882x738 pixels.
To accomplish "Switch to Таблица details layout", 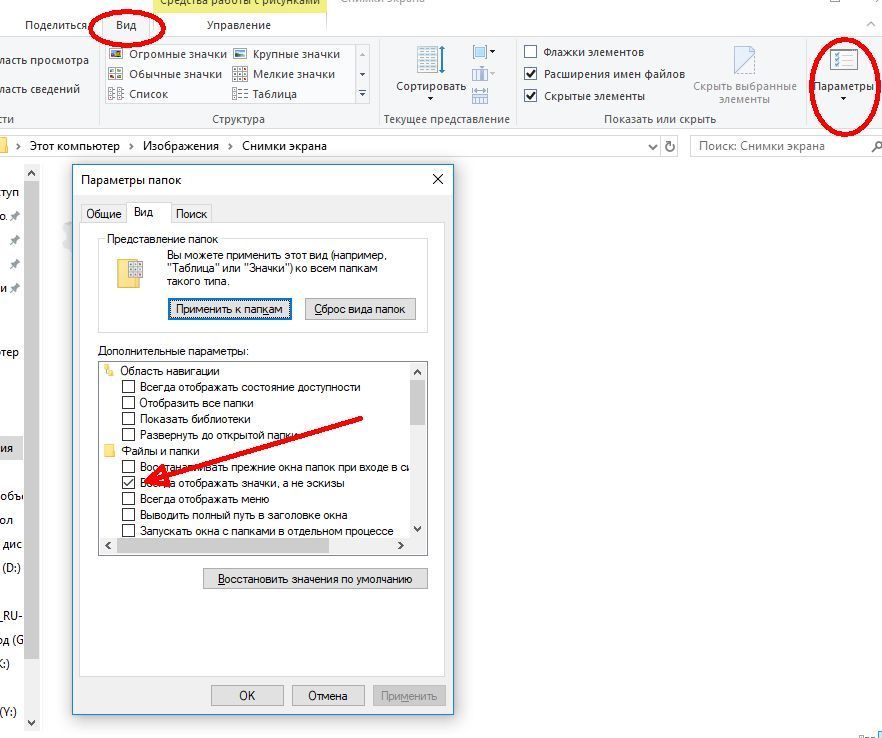I will [x=265, y=94].
